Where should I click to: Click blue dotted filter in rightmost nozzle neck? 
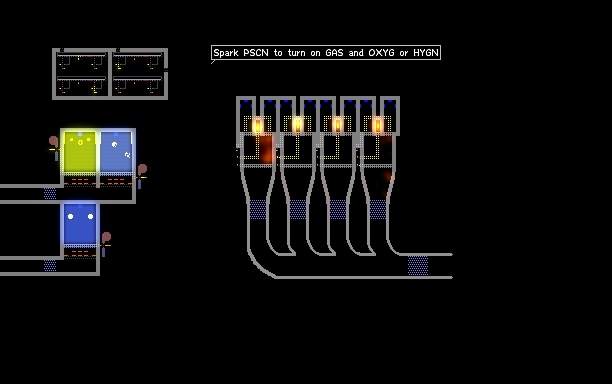pos(378,209)
